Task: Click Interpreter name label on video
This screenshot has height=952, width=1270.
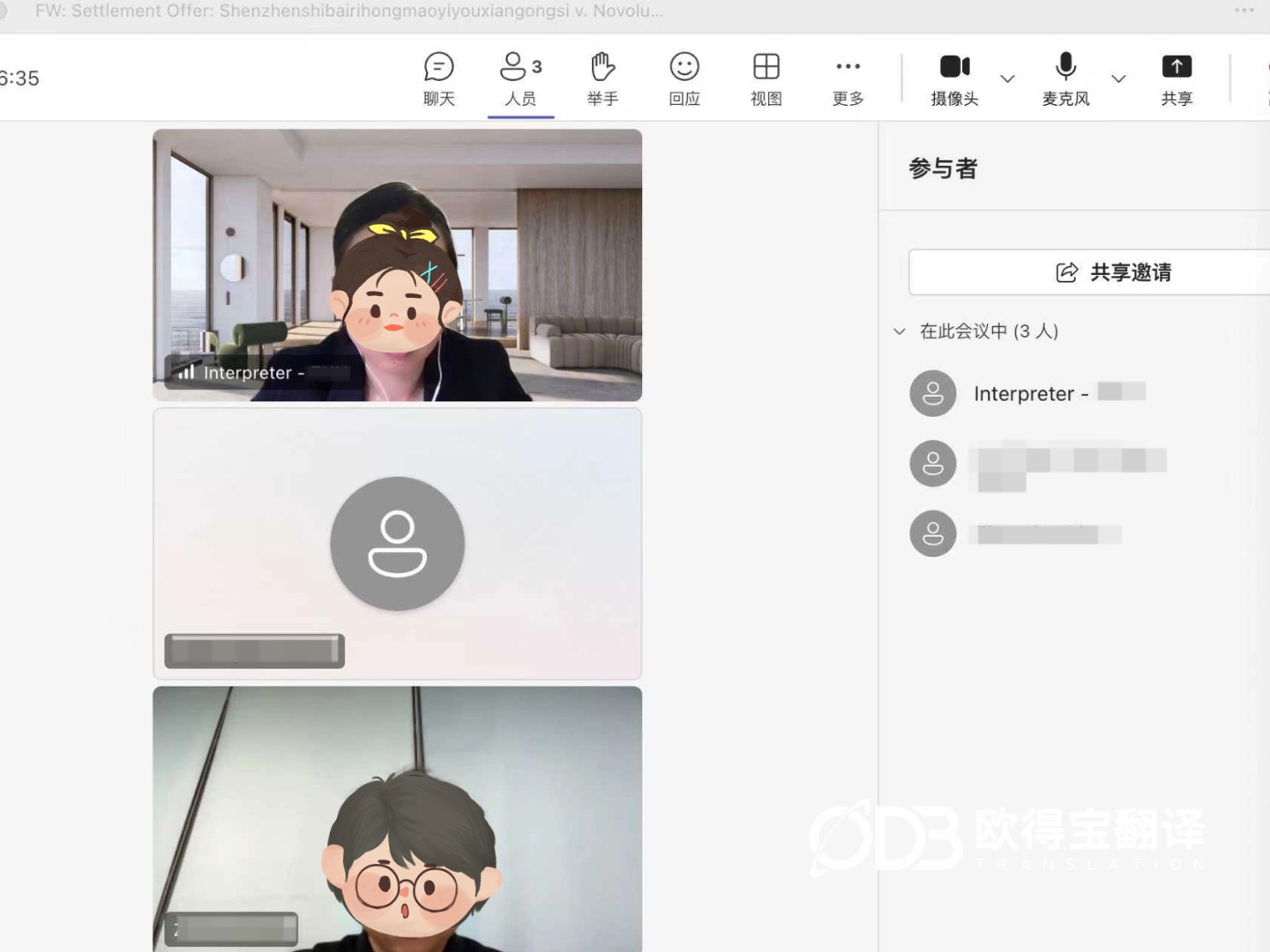Action: (x=258, y=373)
